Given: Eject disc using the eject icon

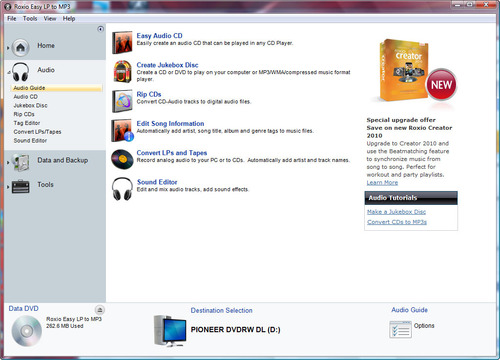Looking at the screenshot, I should point(100,310).
